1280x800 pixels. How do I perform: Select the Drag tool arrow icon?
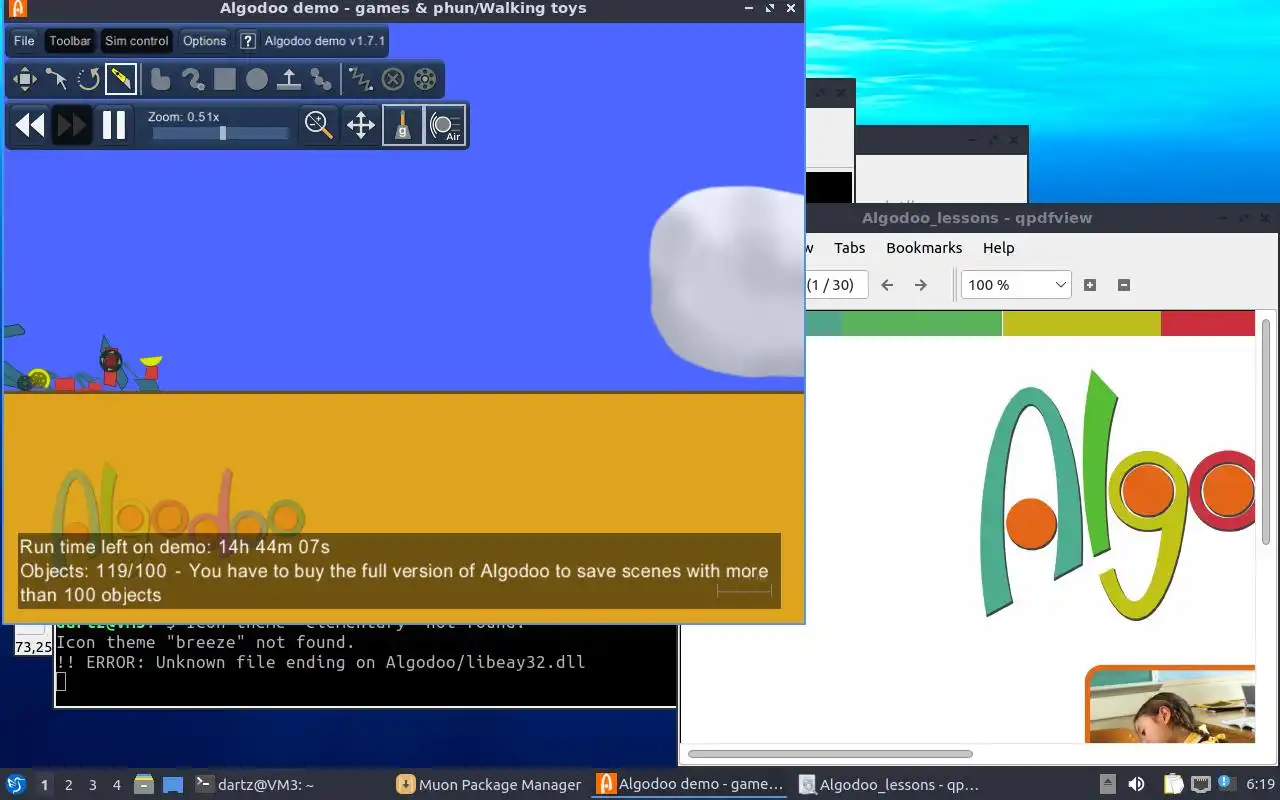[x=56, y=79]
